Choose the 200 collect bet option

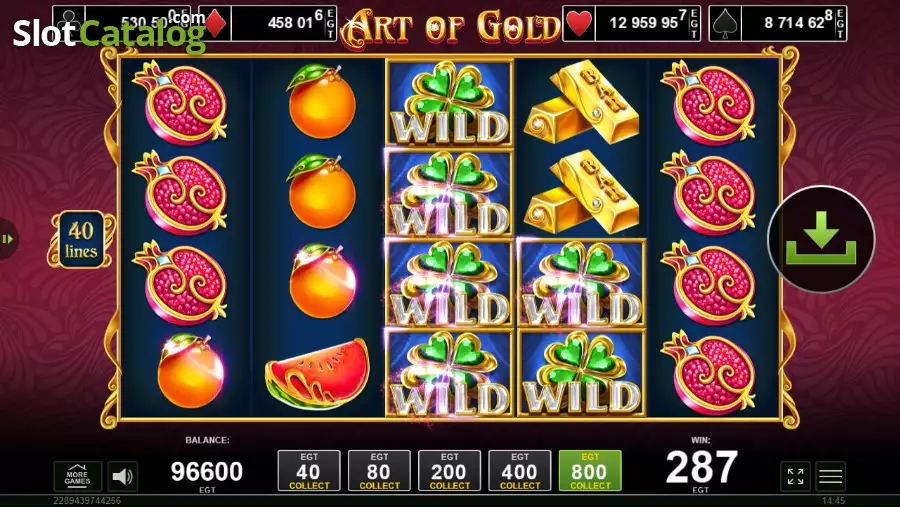449,471
